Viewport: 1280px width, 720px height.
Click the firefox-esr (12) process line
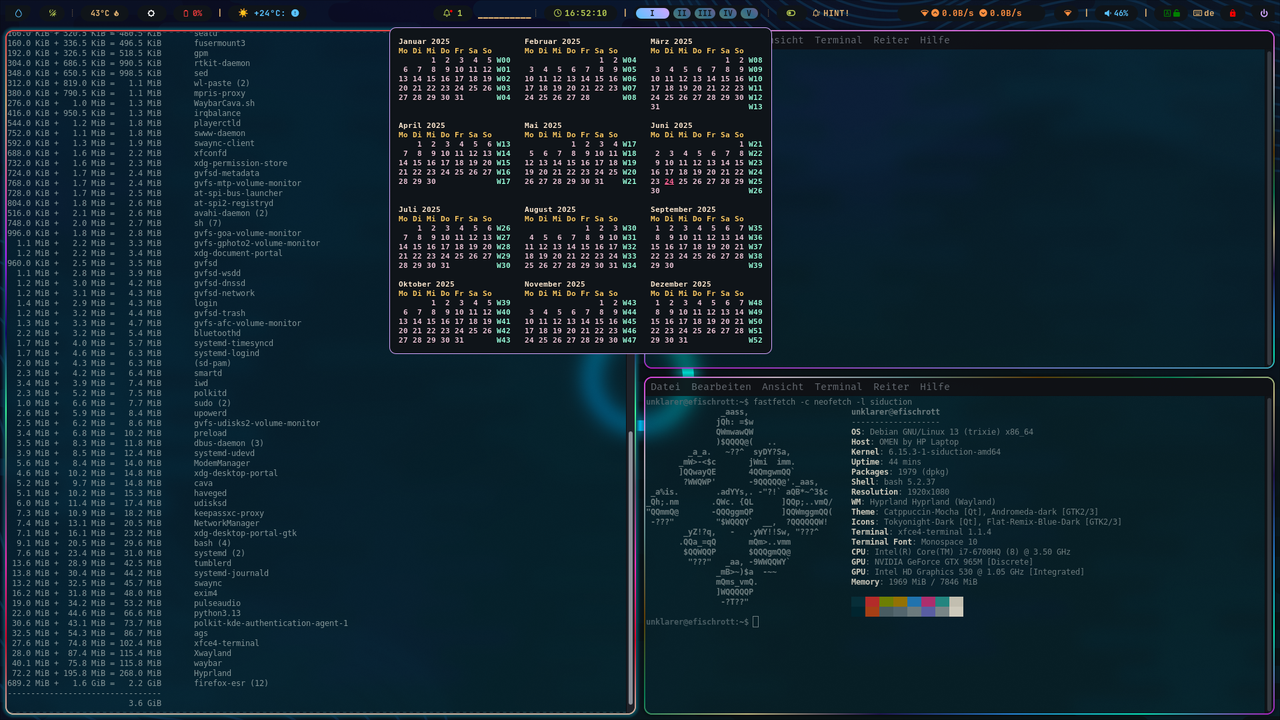coord(138,683)
